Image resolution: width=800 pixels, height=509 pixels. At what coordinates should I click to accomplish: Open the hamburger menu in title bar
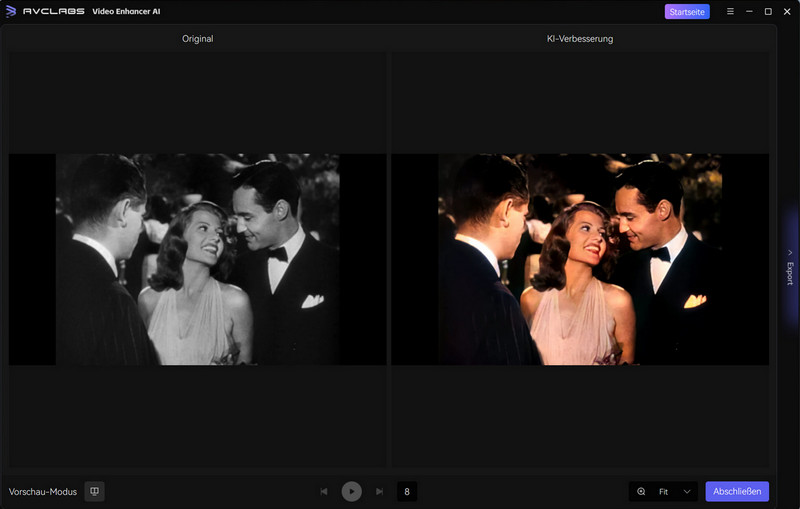click(x=730, y=11)
